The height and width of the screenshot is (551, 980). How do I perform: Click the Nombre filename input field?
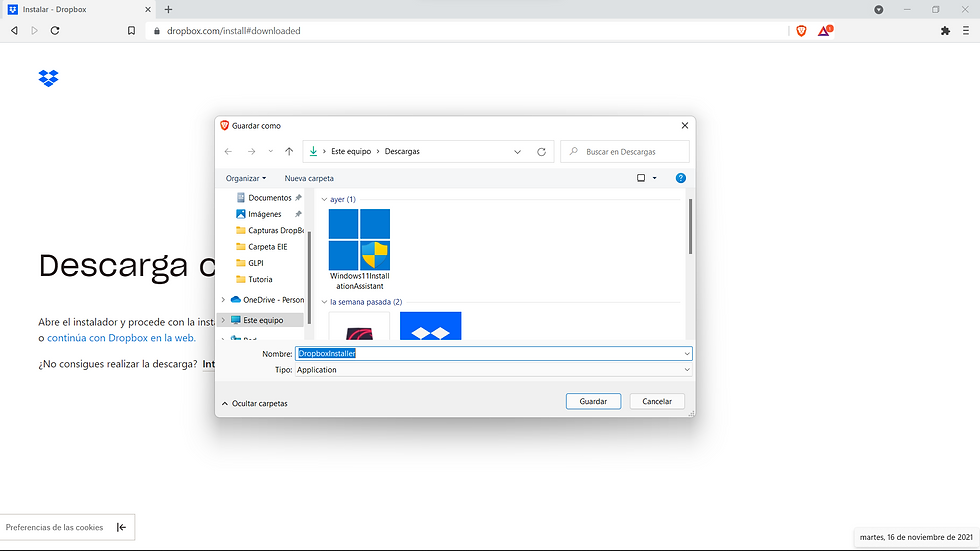(488, 354)
